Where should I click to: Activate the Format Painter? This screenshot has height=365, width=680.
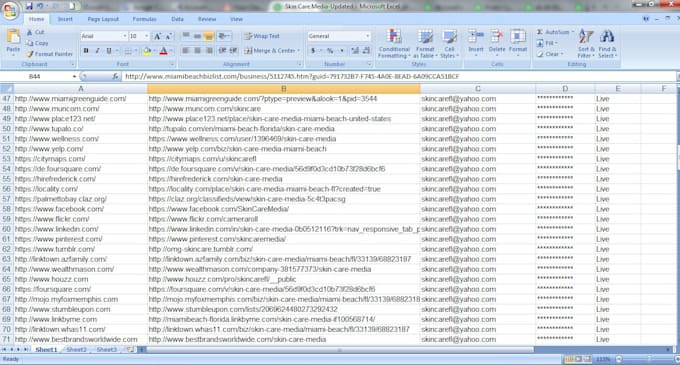point(49,54)
